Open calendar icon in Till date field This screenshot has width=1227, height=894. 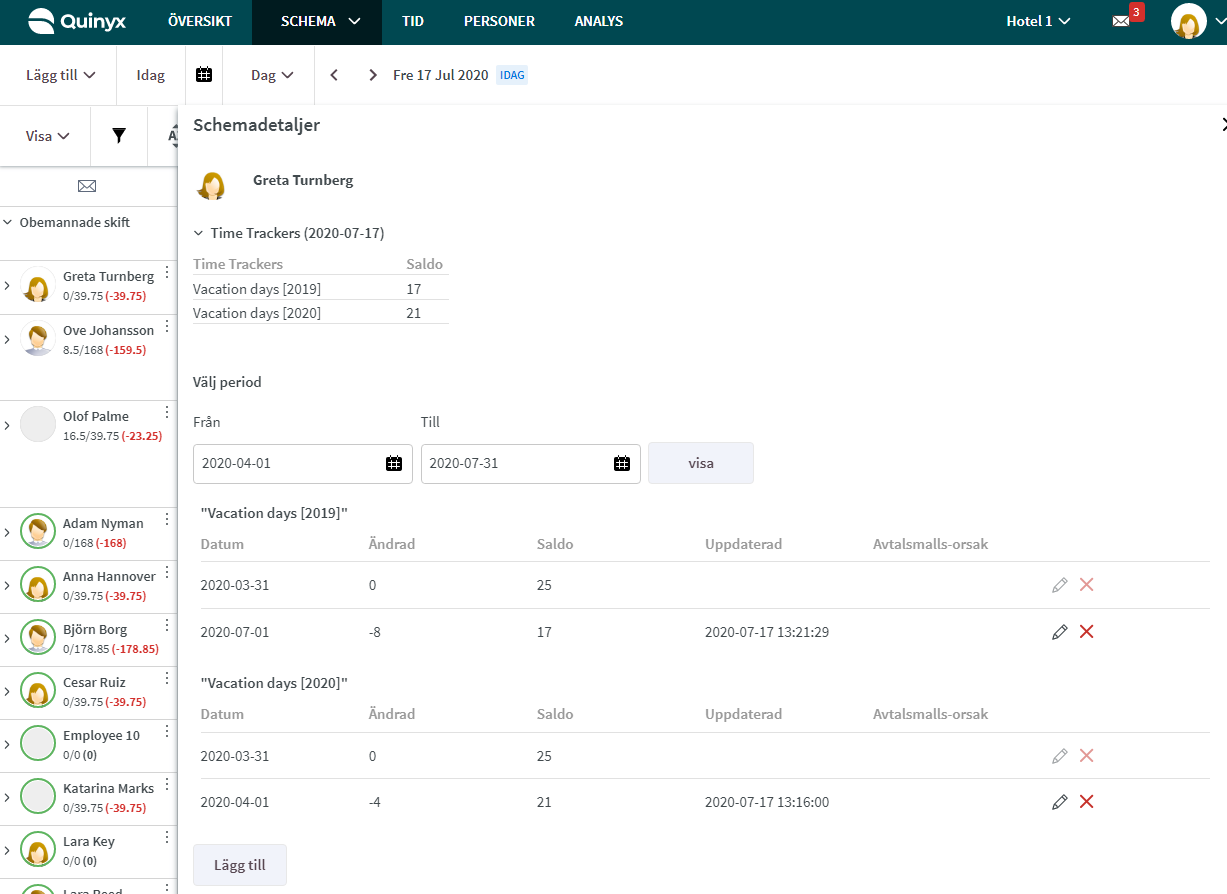coord(622,464)
